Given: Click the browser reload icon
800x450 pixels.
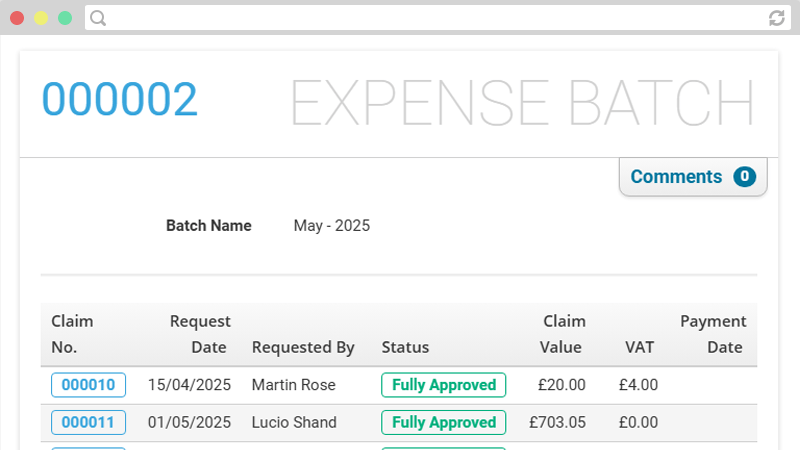Looking at the screenshot, I should tap(777, 18).
